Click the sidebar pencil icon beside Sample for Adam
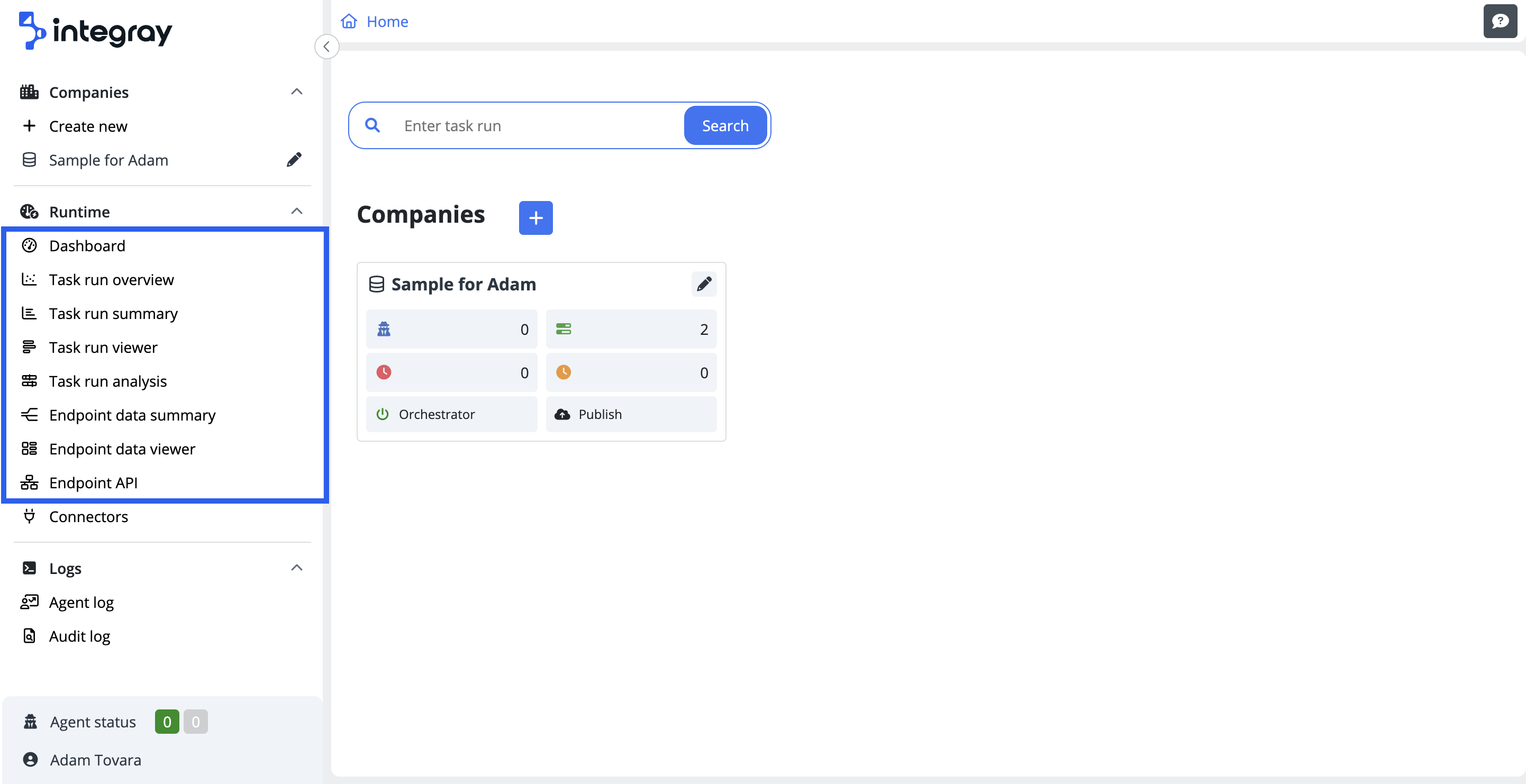 (294, 160)
